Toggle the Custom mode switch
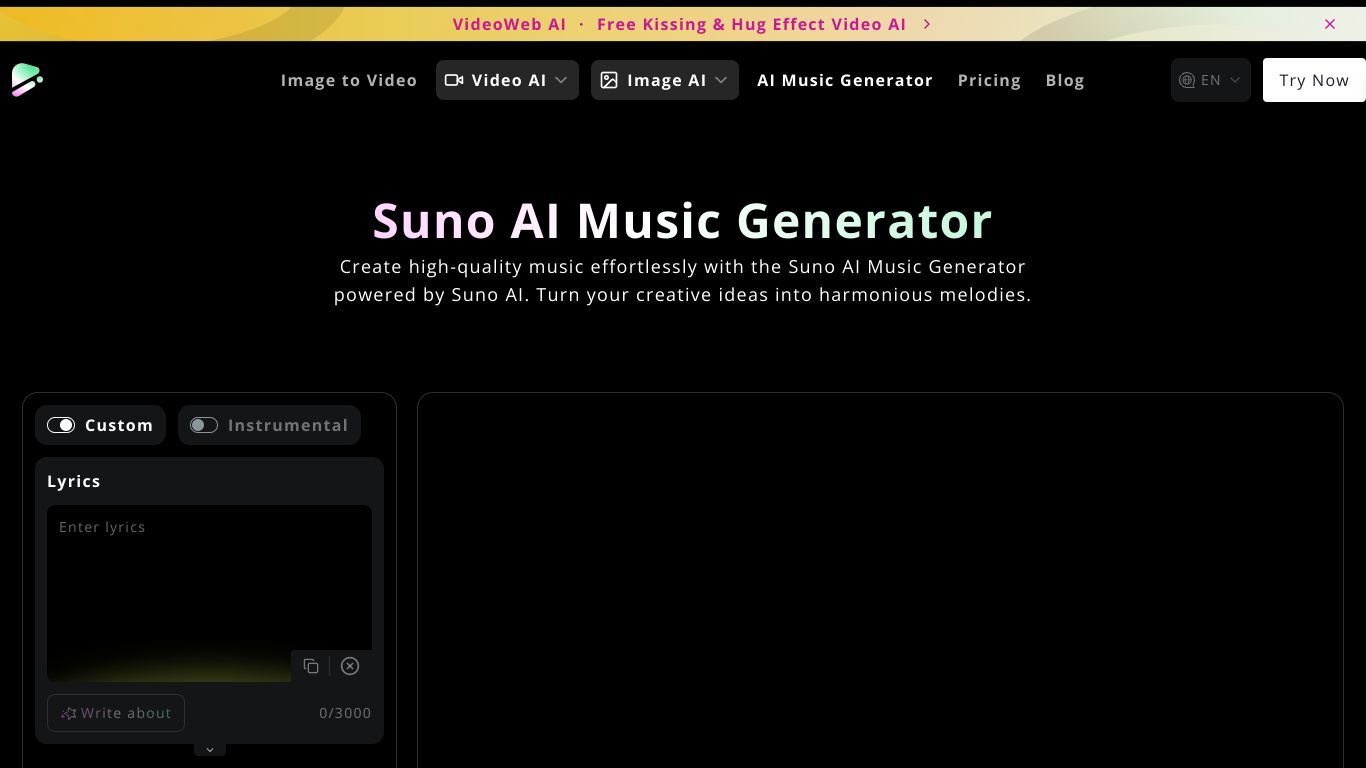Screen dimensions: 1366x768 [61, 425]
